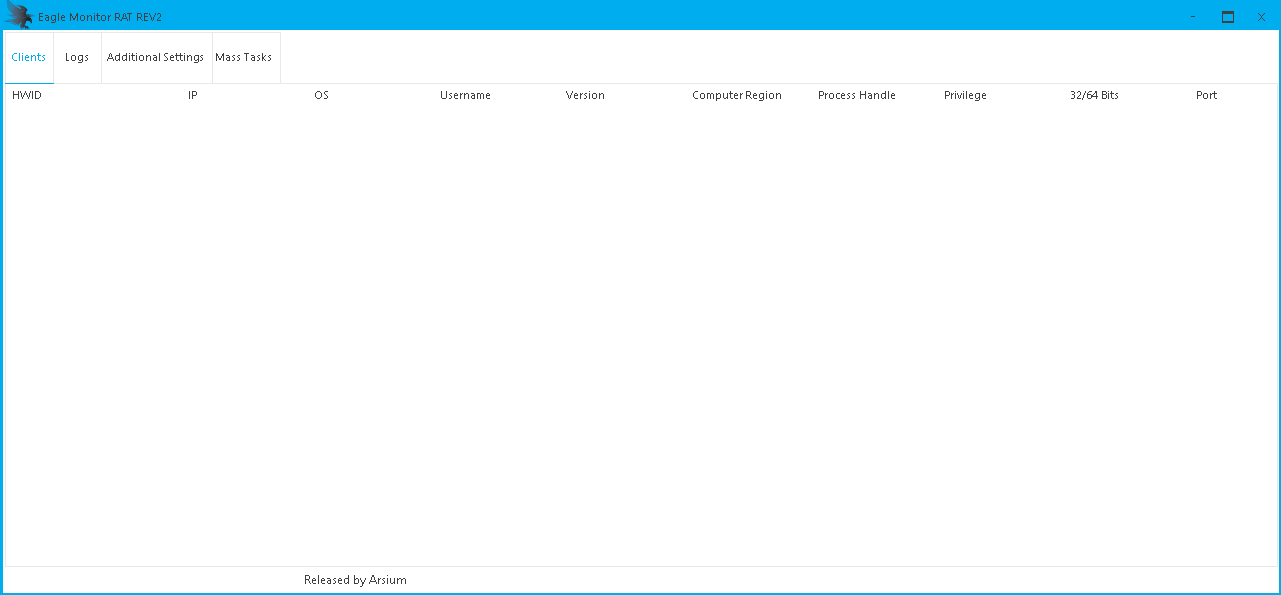Sort by the Username column header
This screenshot has width=1281, height=595.
click(465, 95)
